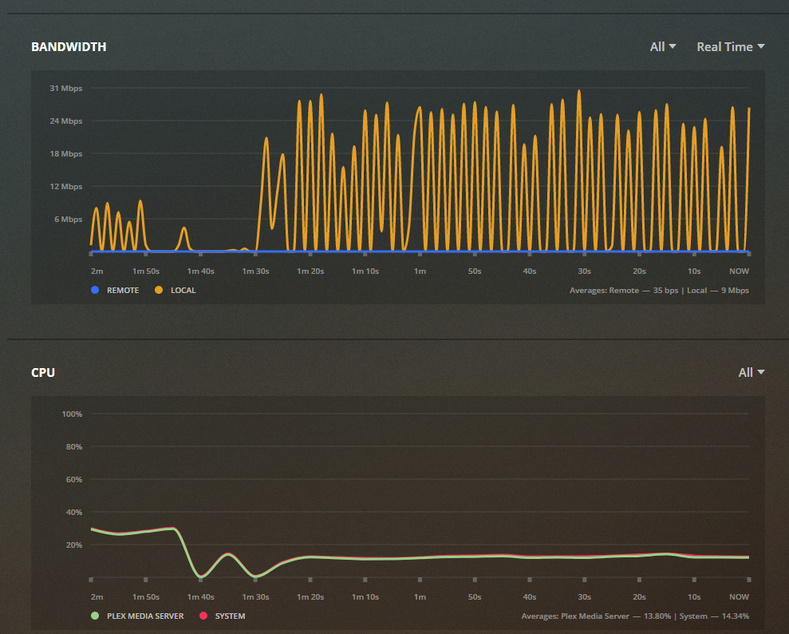Click the SYSTEM legend label
The image size is (789, 634).
click(230, 616)
